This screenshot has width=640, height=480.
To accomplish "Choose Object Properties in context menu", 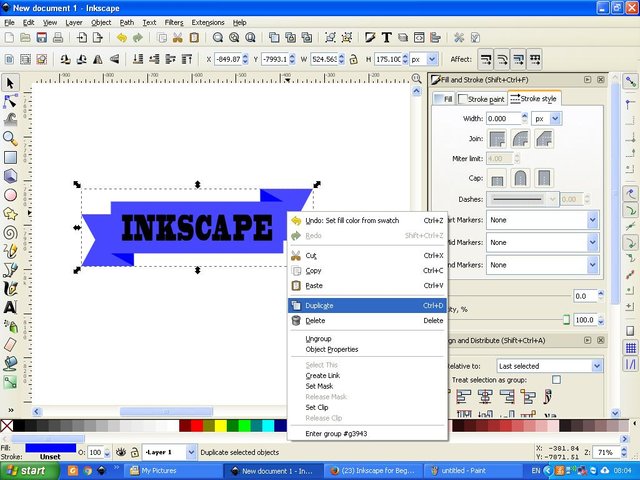I will tap(367, 349).
